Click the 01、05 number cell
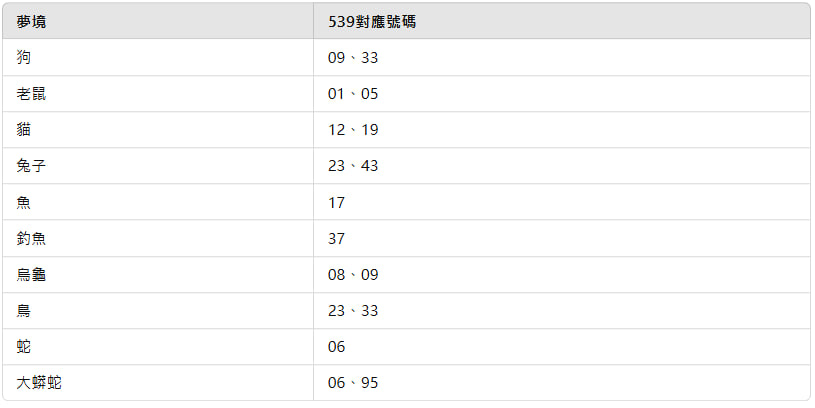Image resolution: width=815 pixels, height=408 pixels. [x=353, y=94]
